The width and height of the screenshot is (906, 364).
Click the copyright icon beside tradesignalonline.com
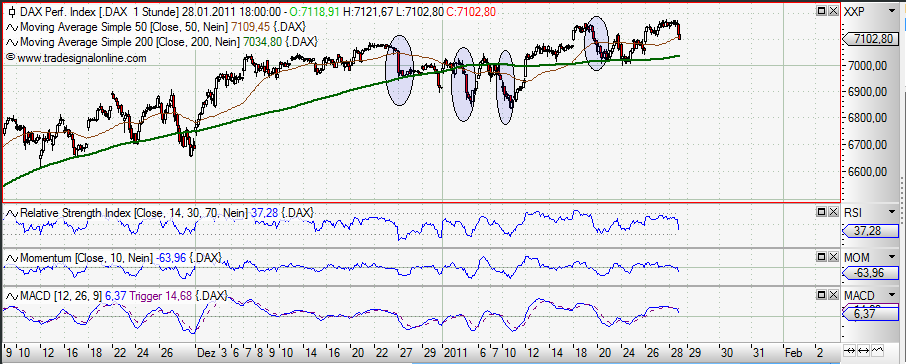tap(10, 58)
